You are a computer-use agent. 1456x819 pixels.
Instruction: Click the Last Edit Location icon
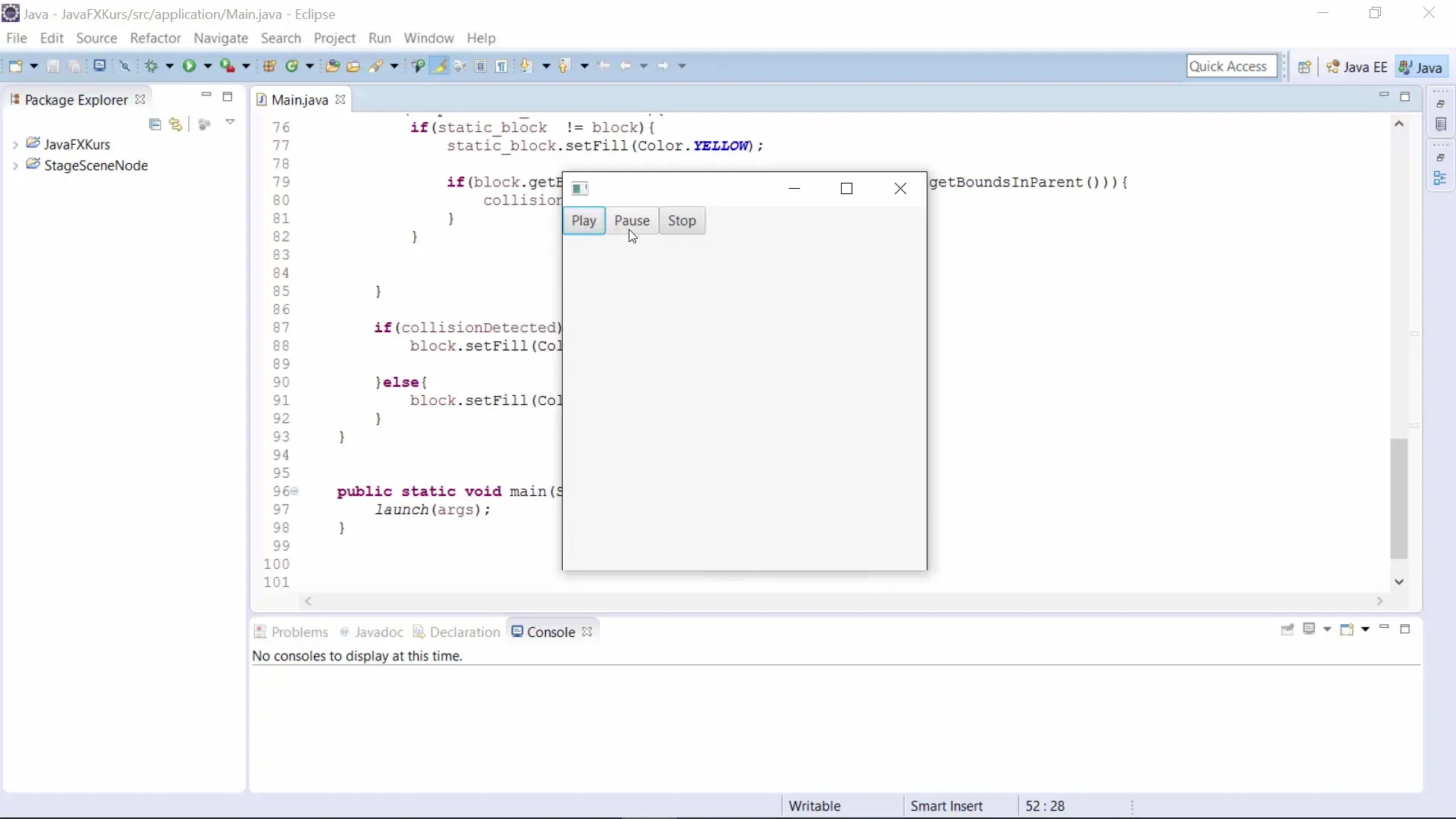pyautogui.click(x=604, y=66)
